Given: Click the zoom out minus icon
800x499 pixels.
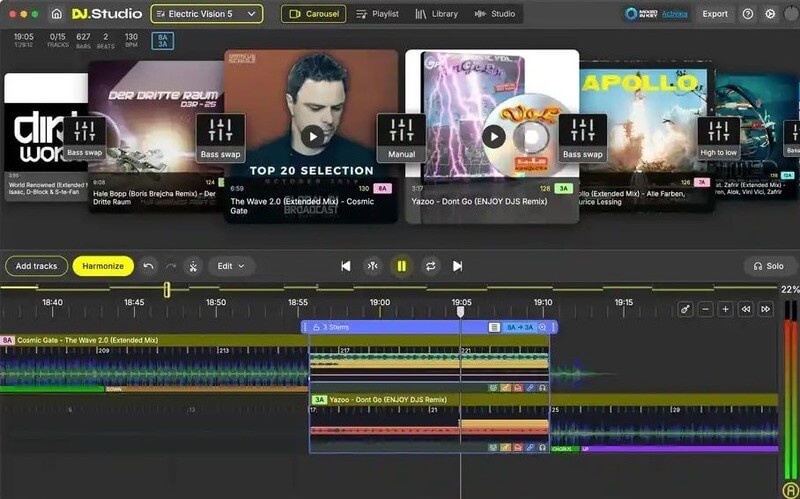Looking at the screenshot, I should click(x=706, y=309).
